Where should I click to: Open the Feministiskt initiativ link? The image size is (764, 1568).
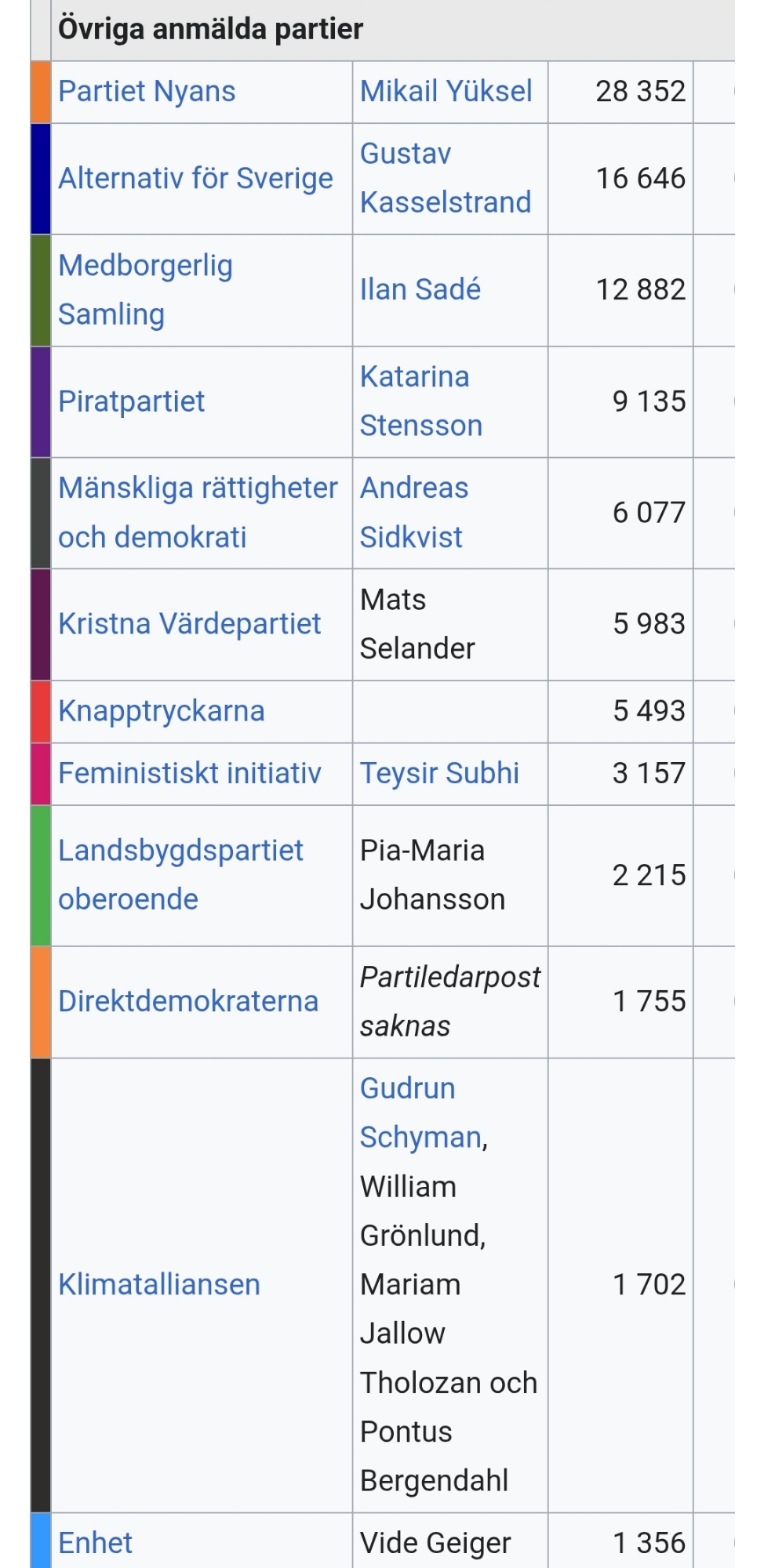pyautogui.click(x=189, y=774)
